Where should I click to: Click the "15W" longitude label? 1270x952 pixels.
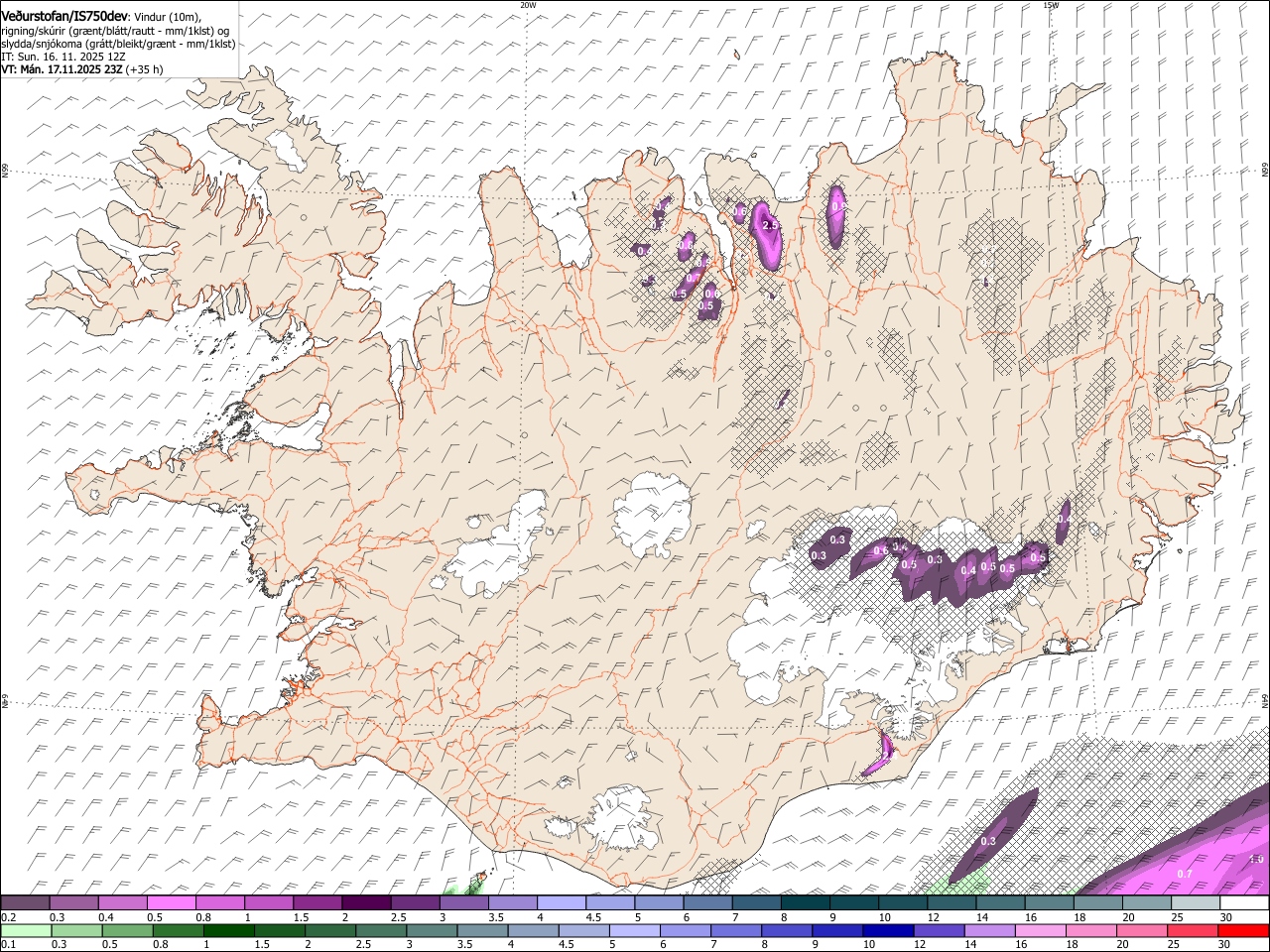(1051, 5)
